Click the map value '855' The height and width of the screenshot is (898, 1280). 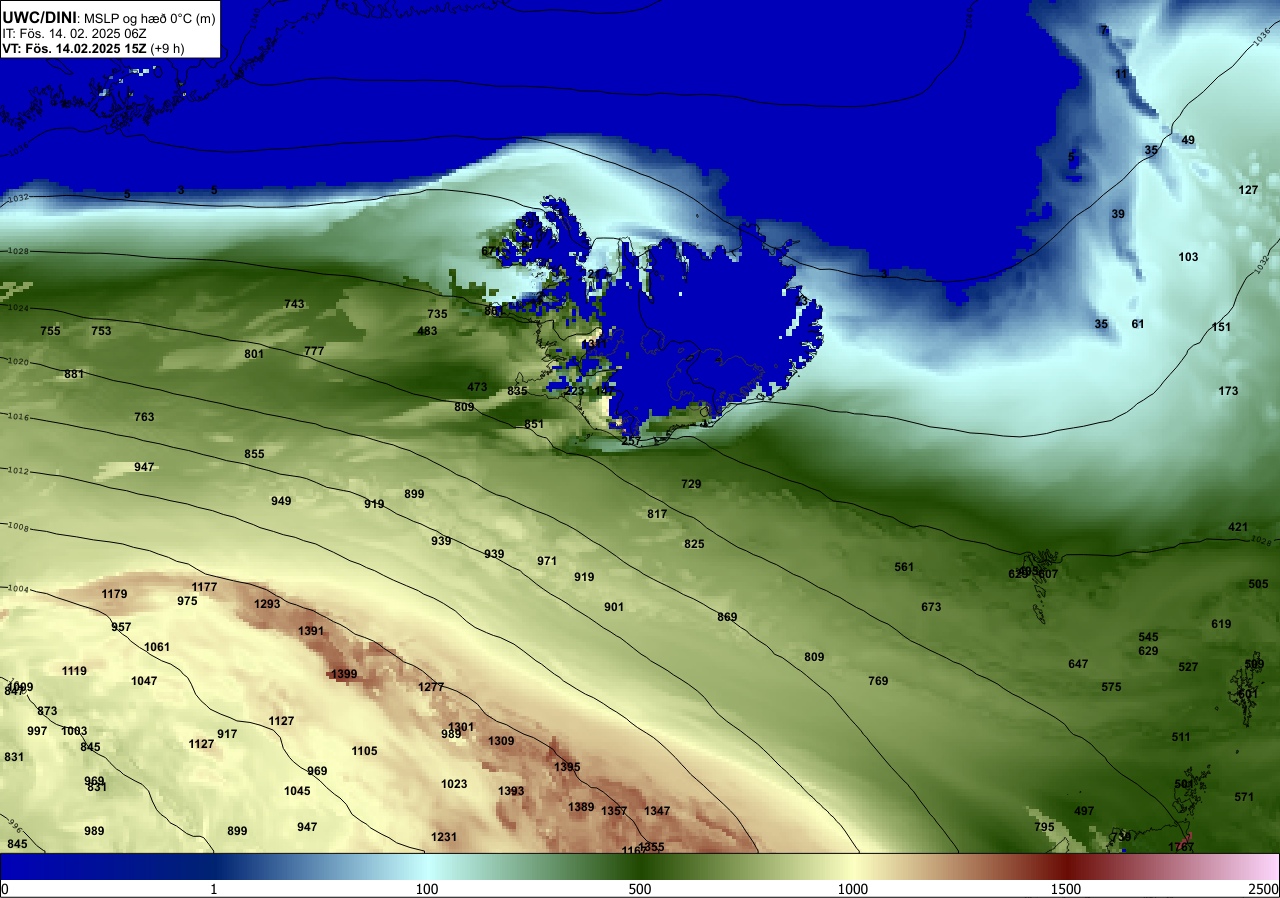254,454
